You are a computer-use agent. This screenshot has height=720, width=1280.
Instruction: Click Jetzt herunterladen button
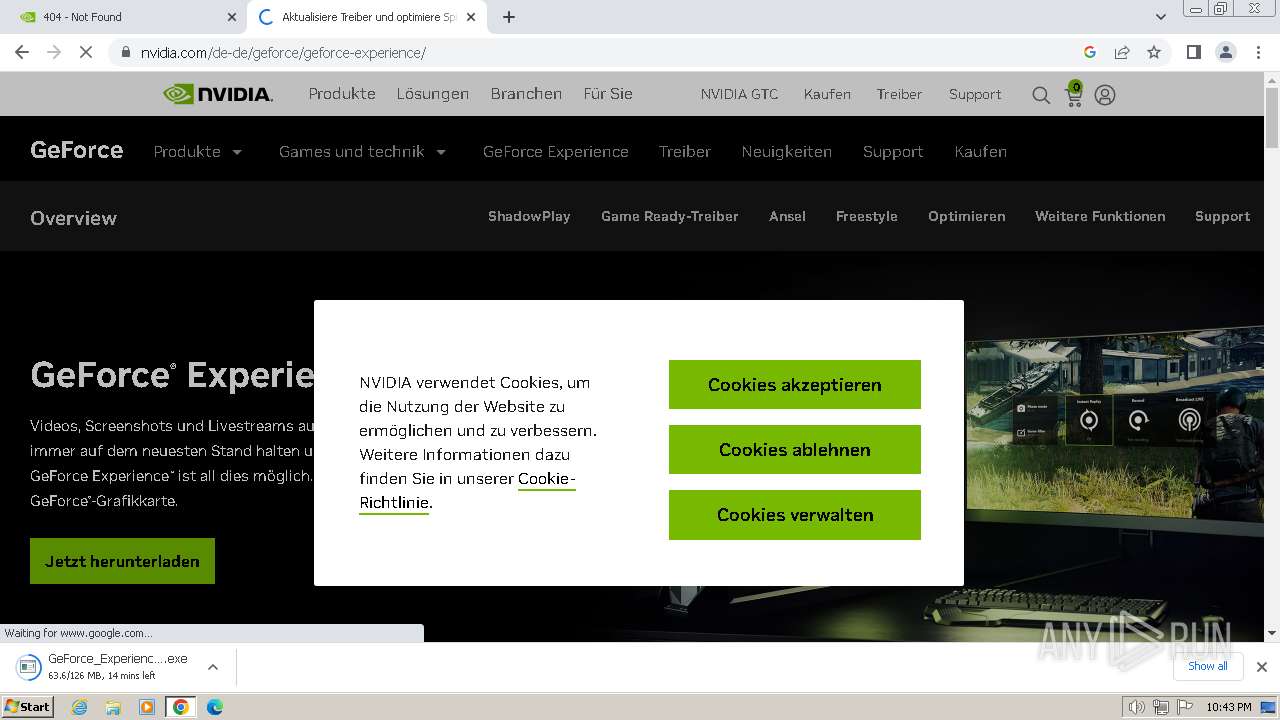click(x=122, y=561)
